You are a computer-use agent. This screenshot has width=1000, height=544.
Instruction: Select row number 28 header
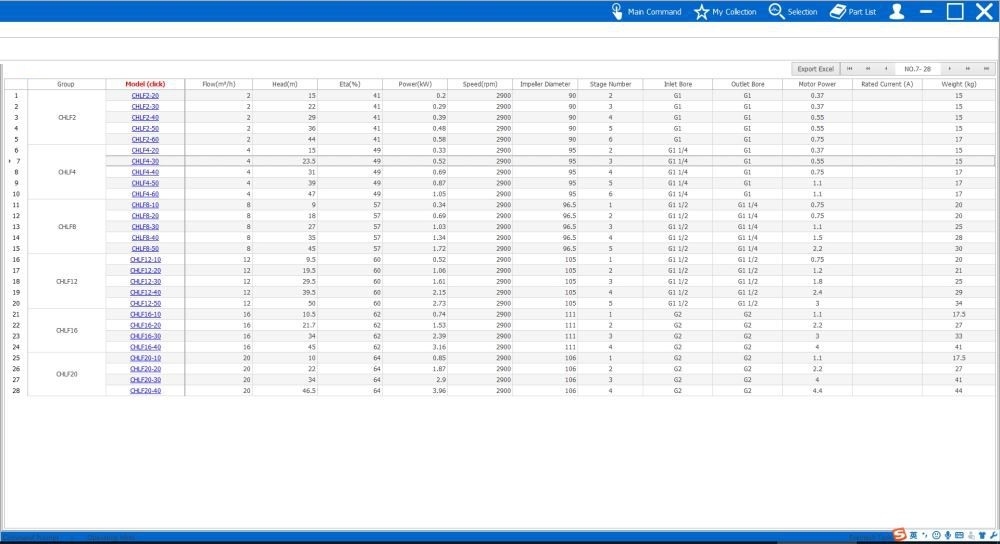click(16, 391)
